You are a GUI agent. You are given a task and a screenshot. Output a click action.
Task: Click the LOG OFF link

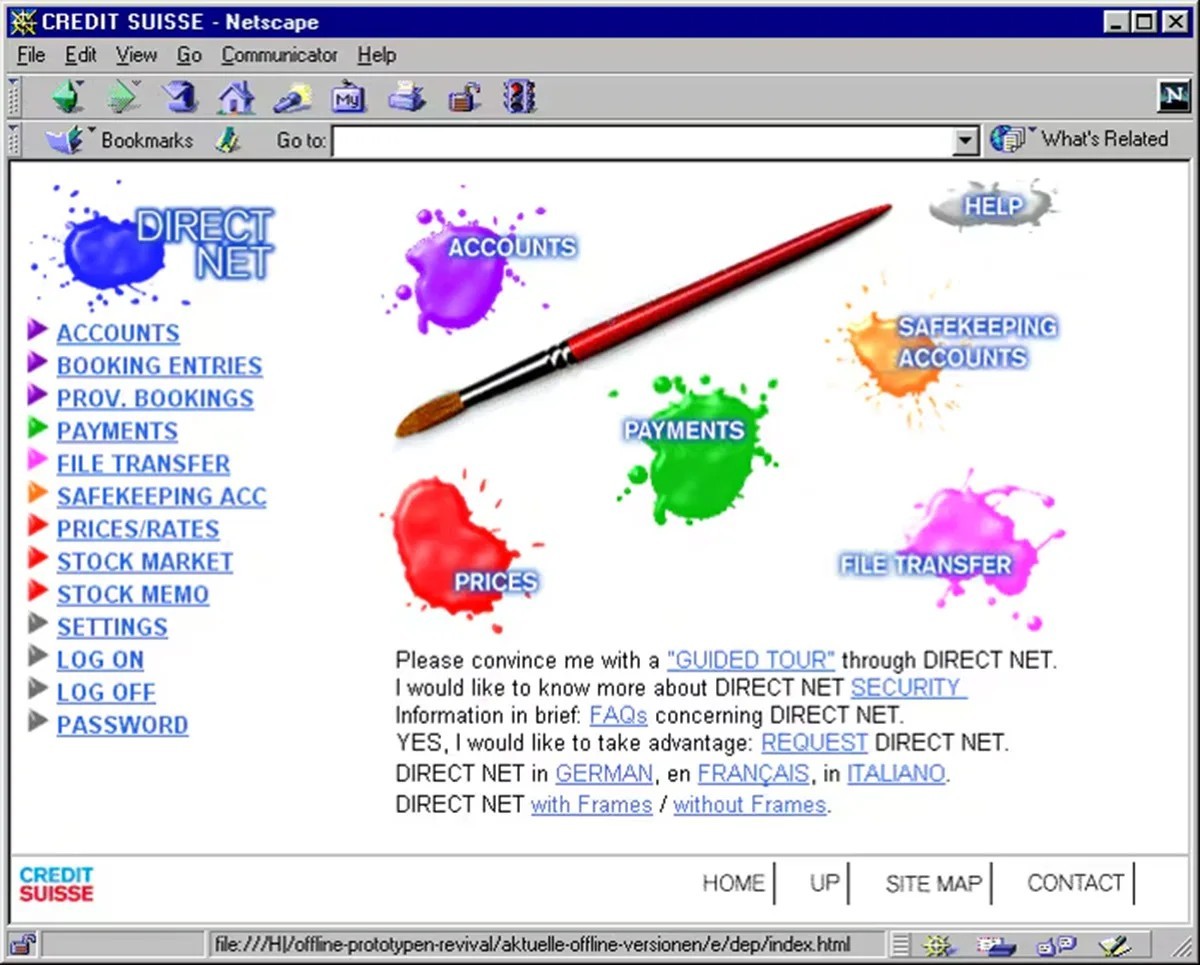106,693
